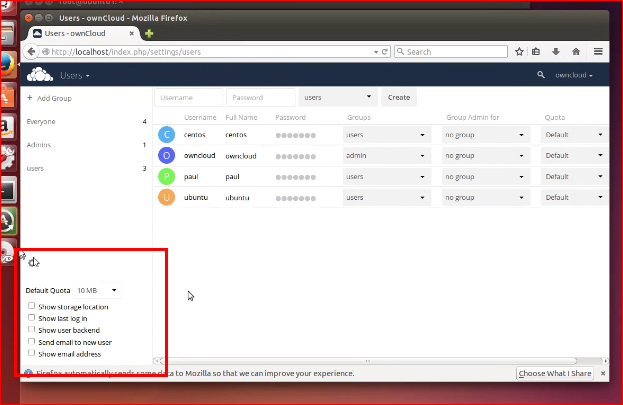Dismiss the Firefox data notification bar
The image size is (623, 405).
[x=603, y=374]
